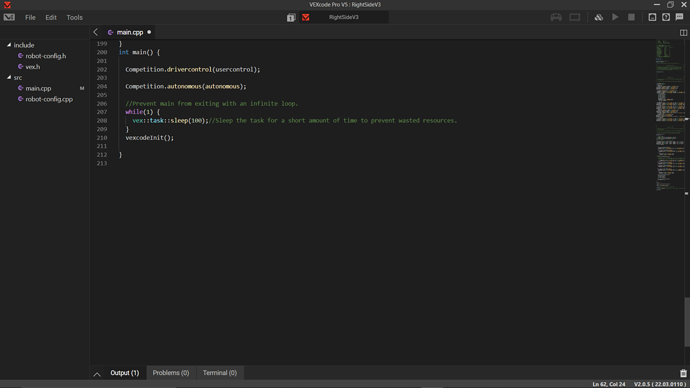Open the robot configuration icon in toolbar

tap(652, 17)
